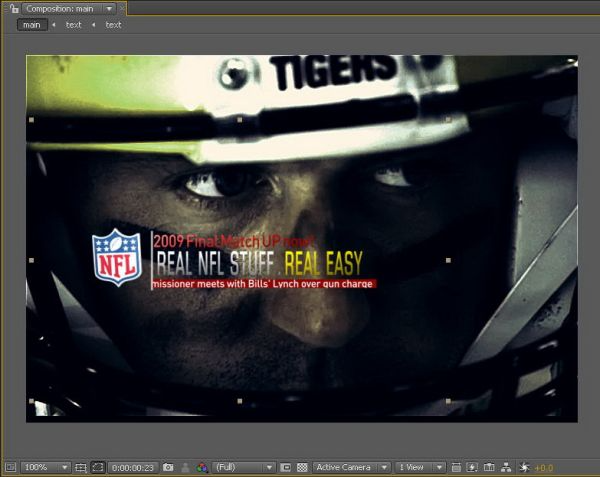
Task: Click the current time 0:00:00:23 field
Action: 133,467
